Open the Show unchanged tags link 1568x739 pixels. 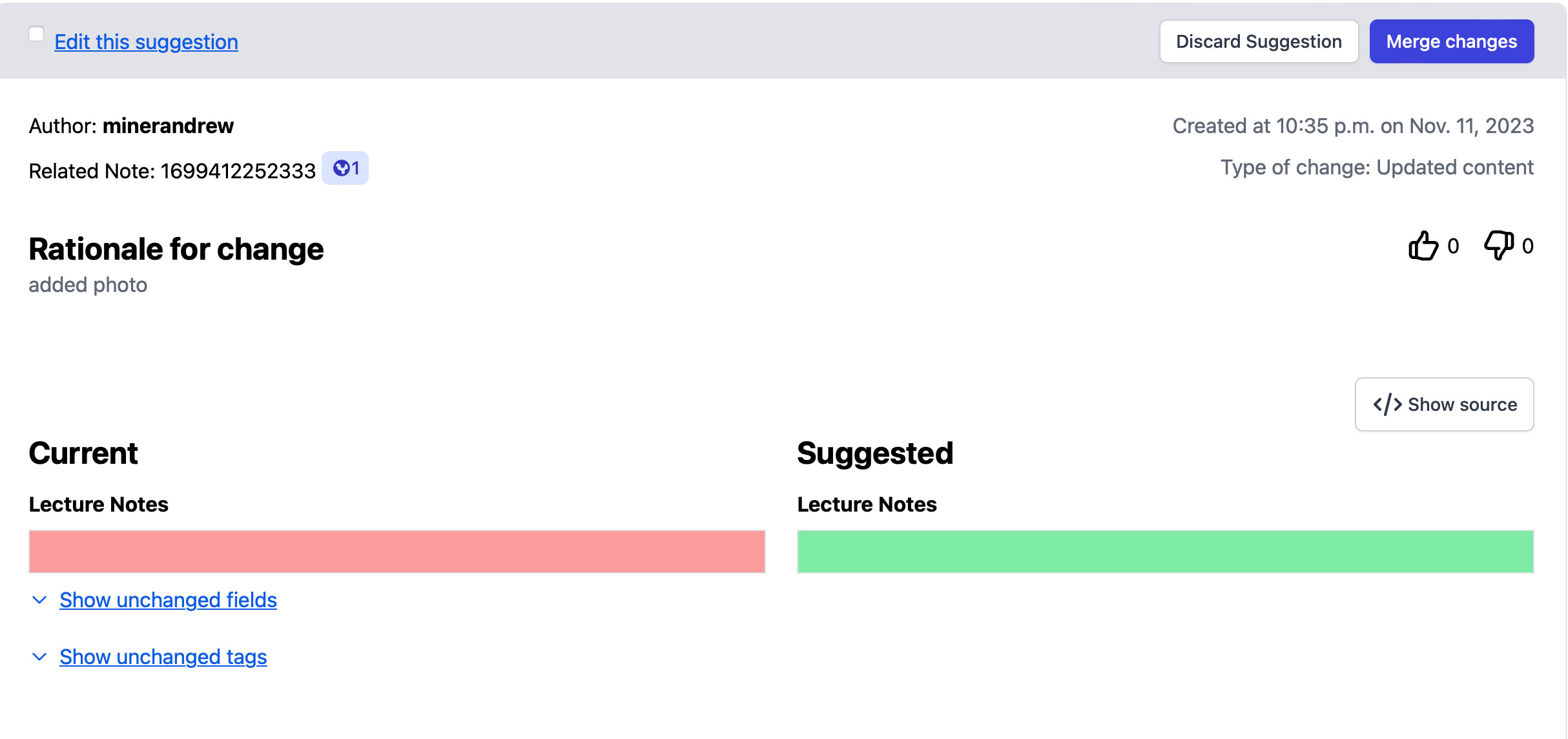coord(163,657)
